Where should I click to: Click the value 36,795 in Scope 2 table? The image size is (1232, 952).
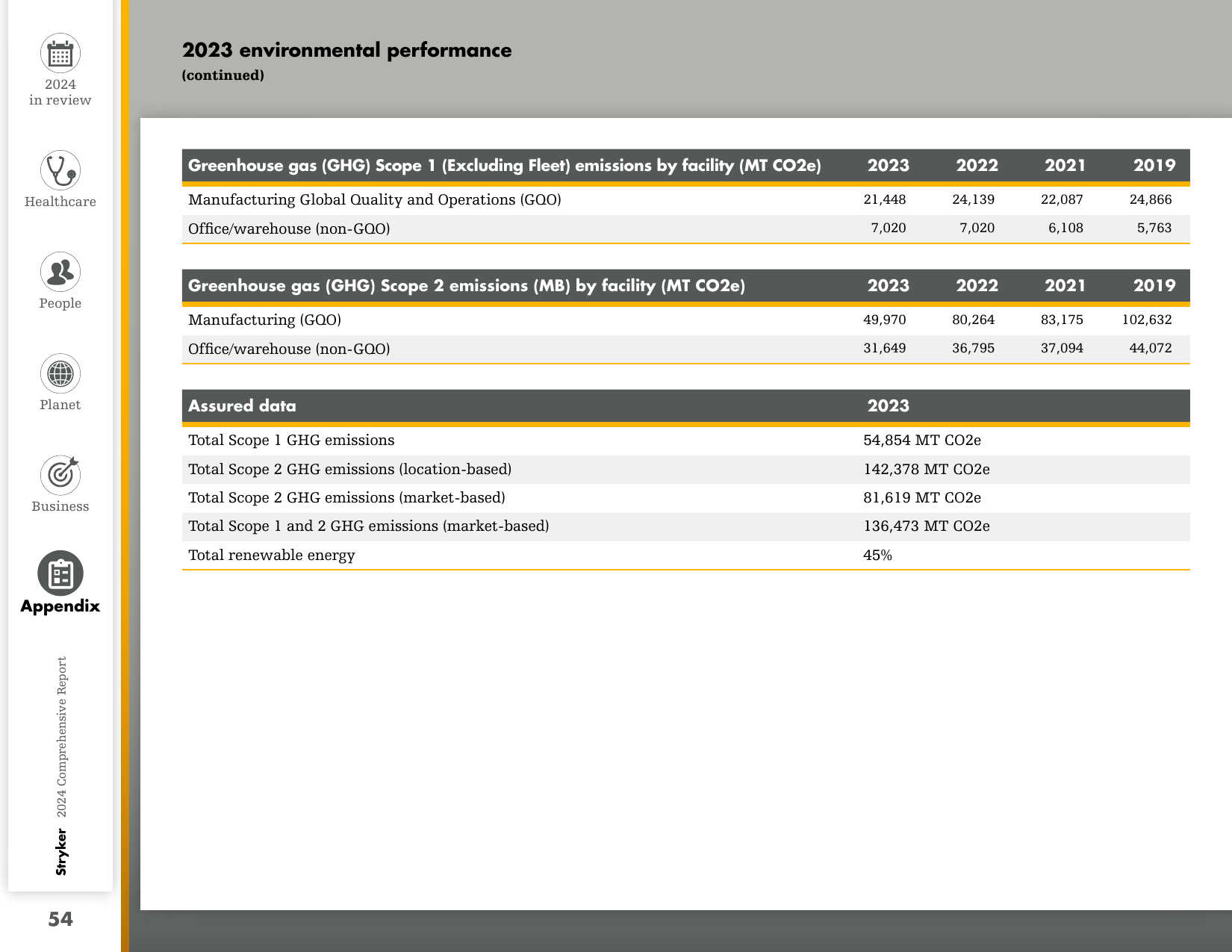(974, 348)
